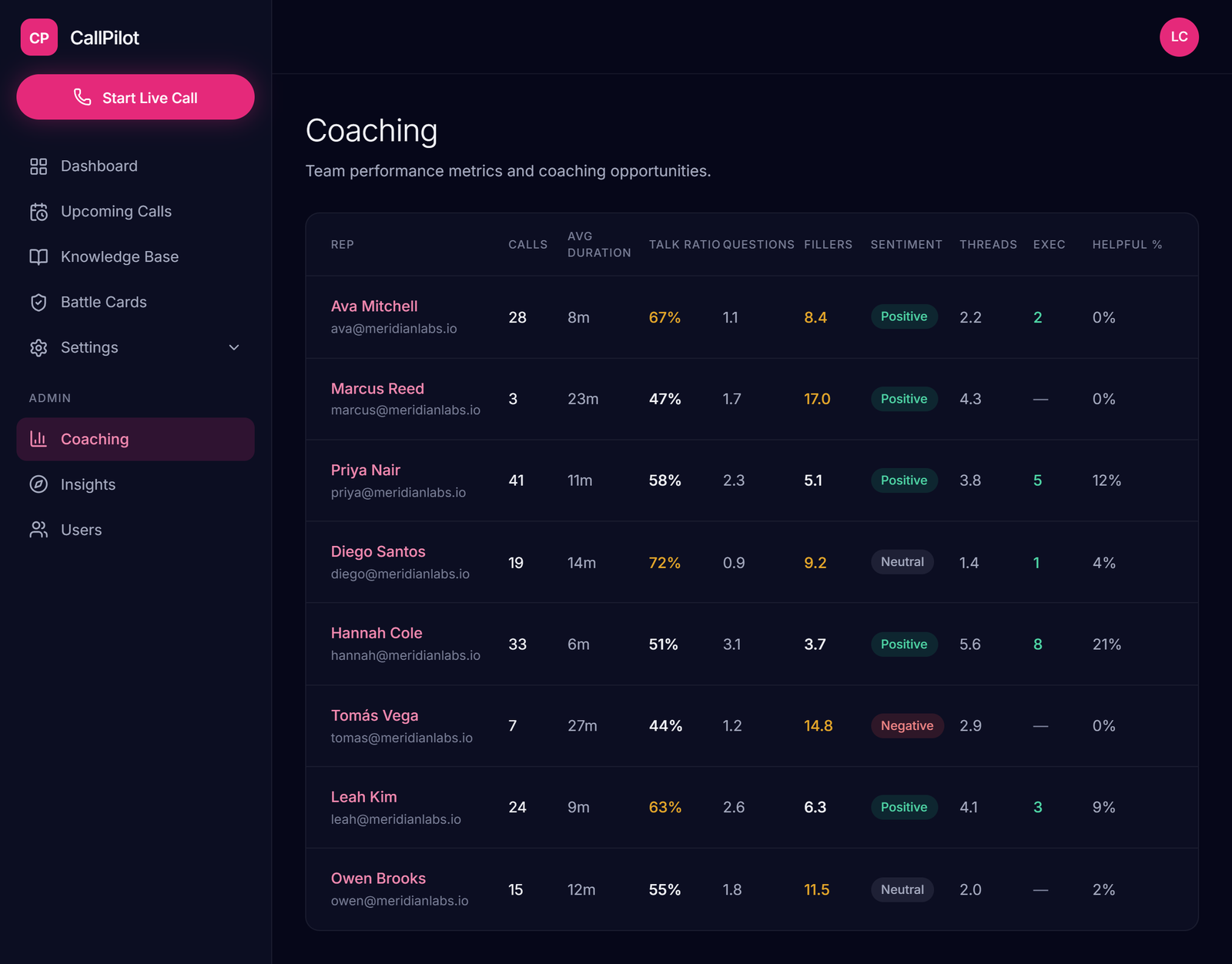The width and height of the screenshot is (1232, 964).
Task: Click the CallPilot brand name
Action: click(105, 38)
